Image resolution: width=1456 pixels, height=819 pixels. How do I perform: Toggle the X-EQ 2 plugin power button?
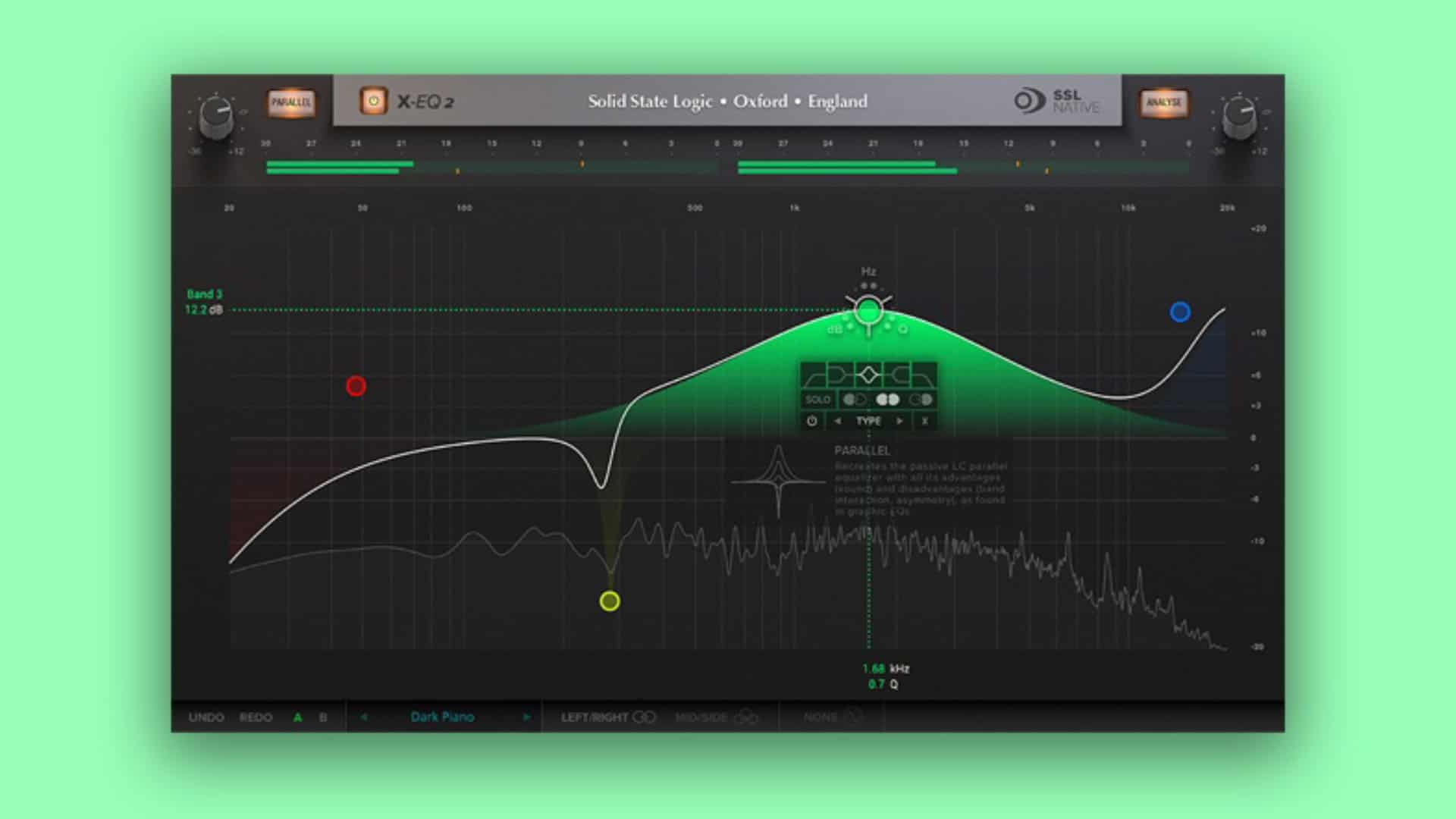pos(373,101)
